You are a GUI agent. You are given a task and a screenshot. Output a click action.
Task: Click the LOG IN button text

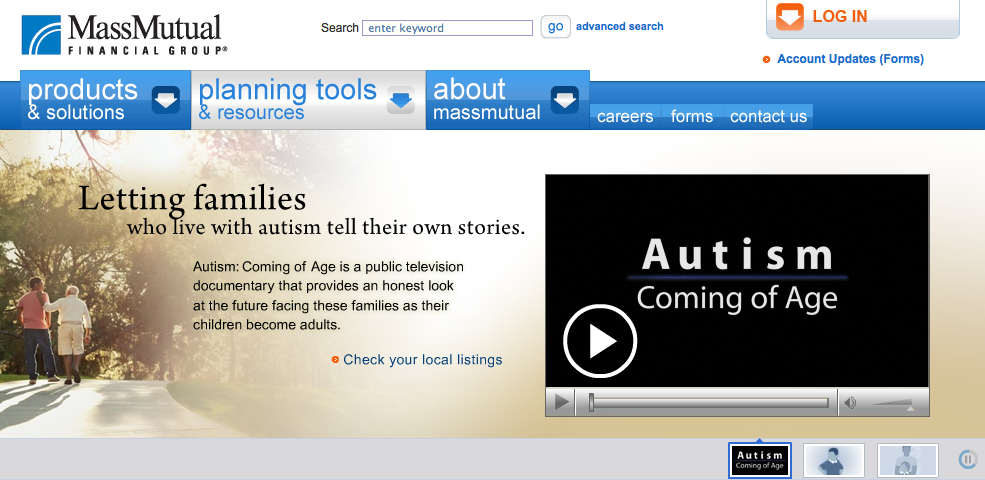(840, 16)
